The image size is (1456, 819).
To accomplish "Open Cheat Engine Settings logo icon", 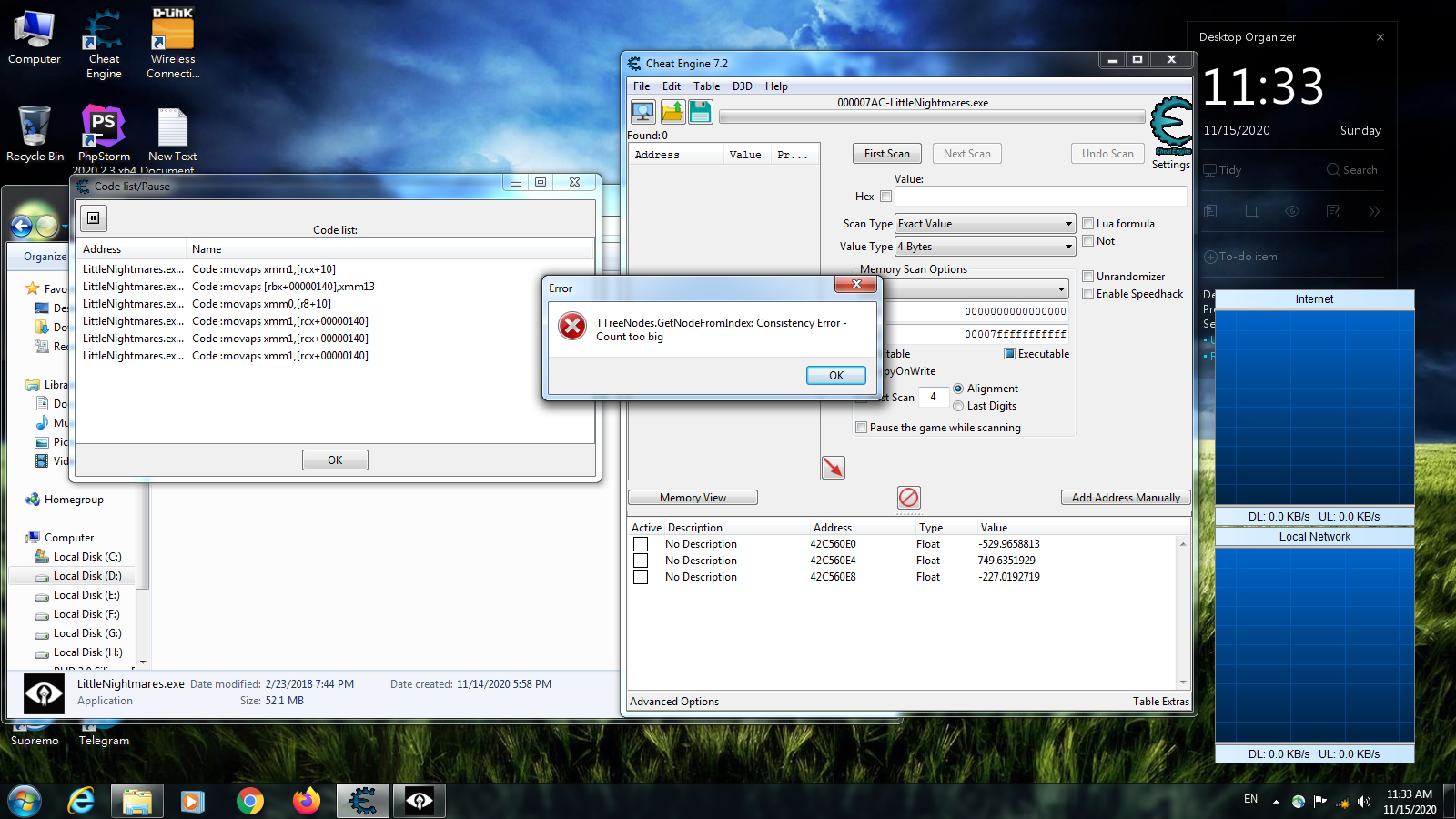I will tap(1170, 127).
